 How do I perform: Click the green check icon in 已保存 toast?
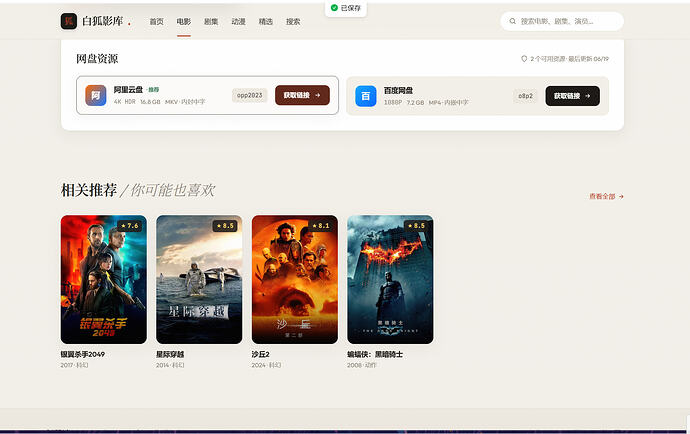click(334, 8)
